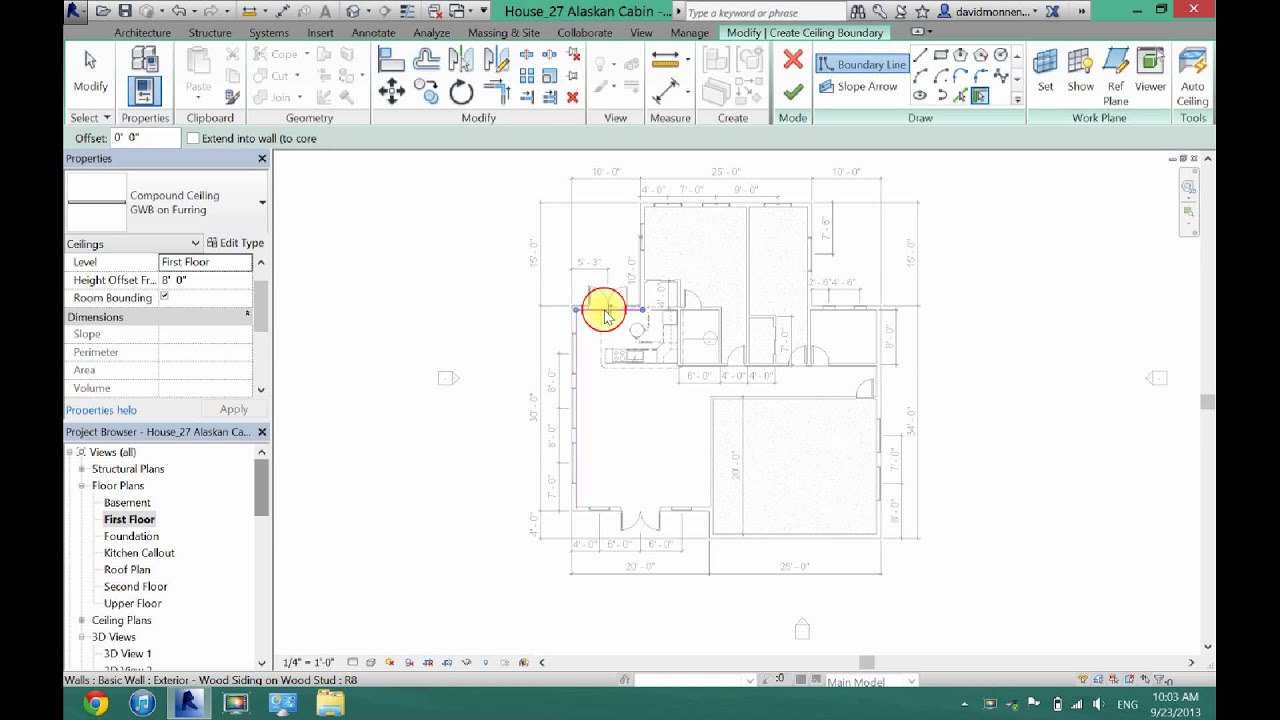The width and height of the screenshot is (1280, 720).
Task: Select the Rectangle draw tool
Action: click(x=941, y=55)
